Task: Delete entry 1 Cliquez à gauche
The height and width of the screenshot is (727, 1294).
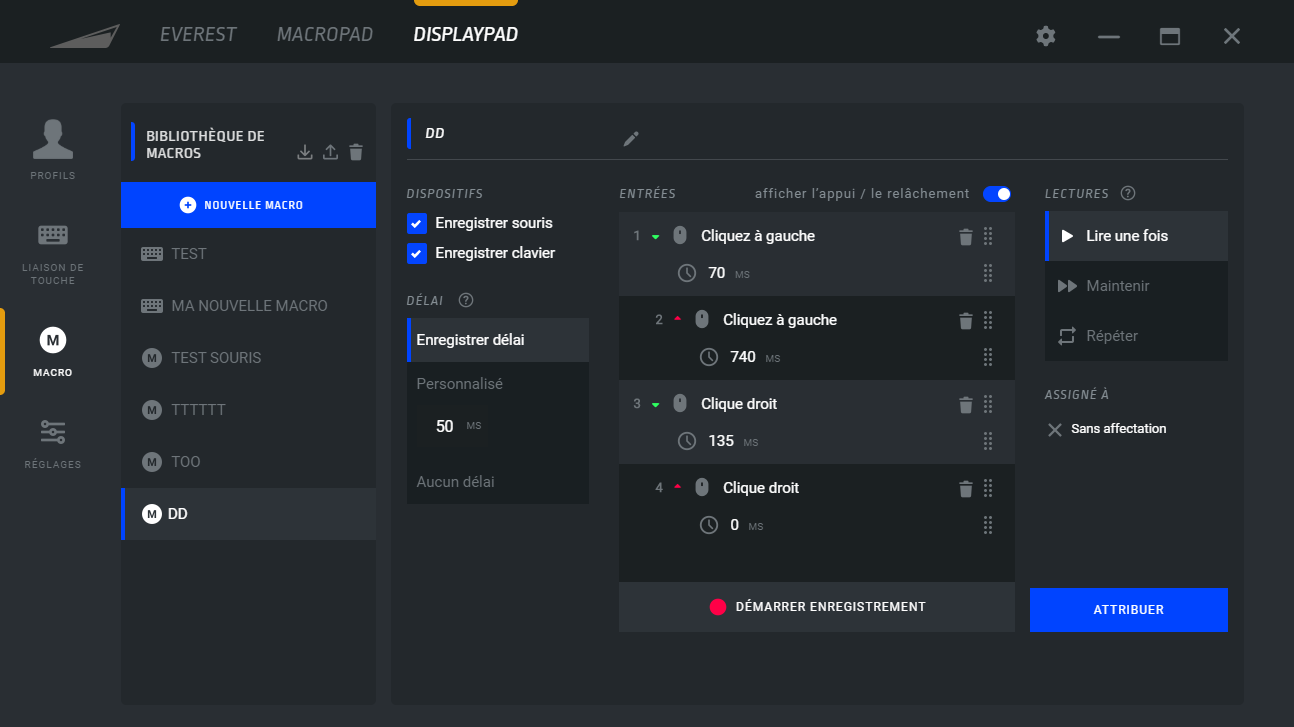Action: point(965,237)
